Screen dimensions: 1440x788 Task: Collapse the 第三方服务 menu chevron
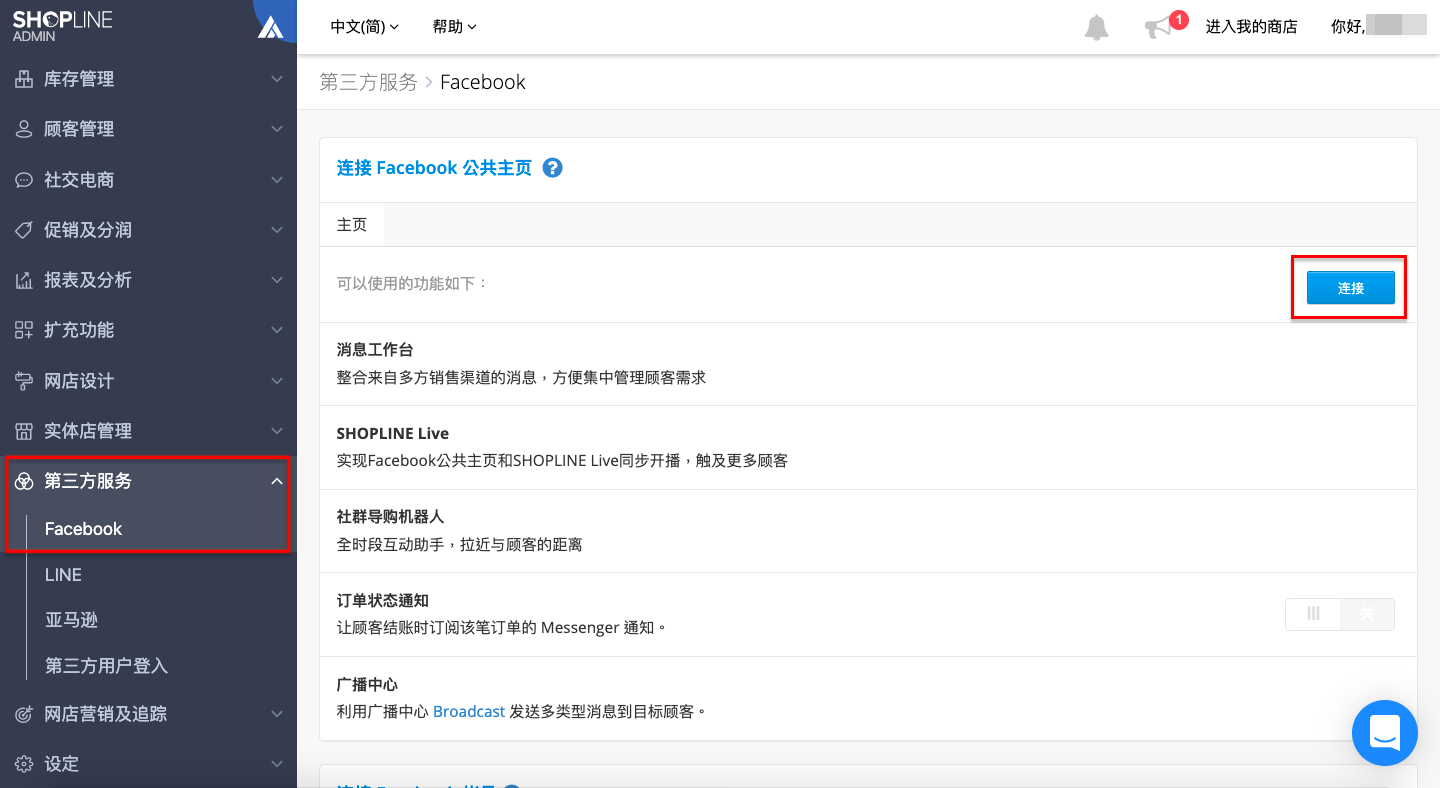[x=277, y=481]
